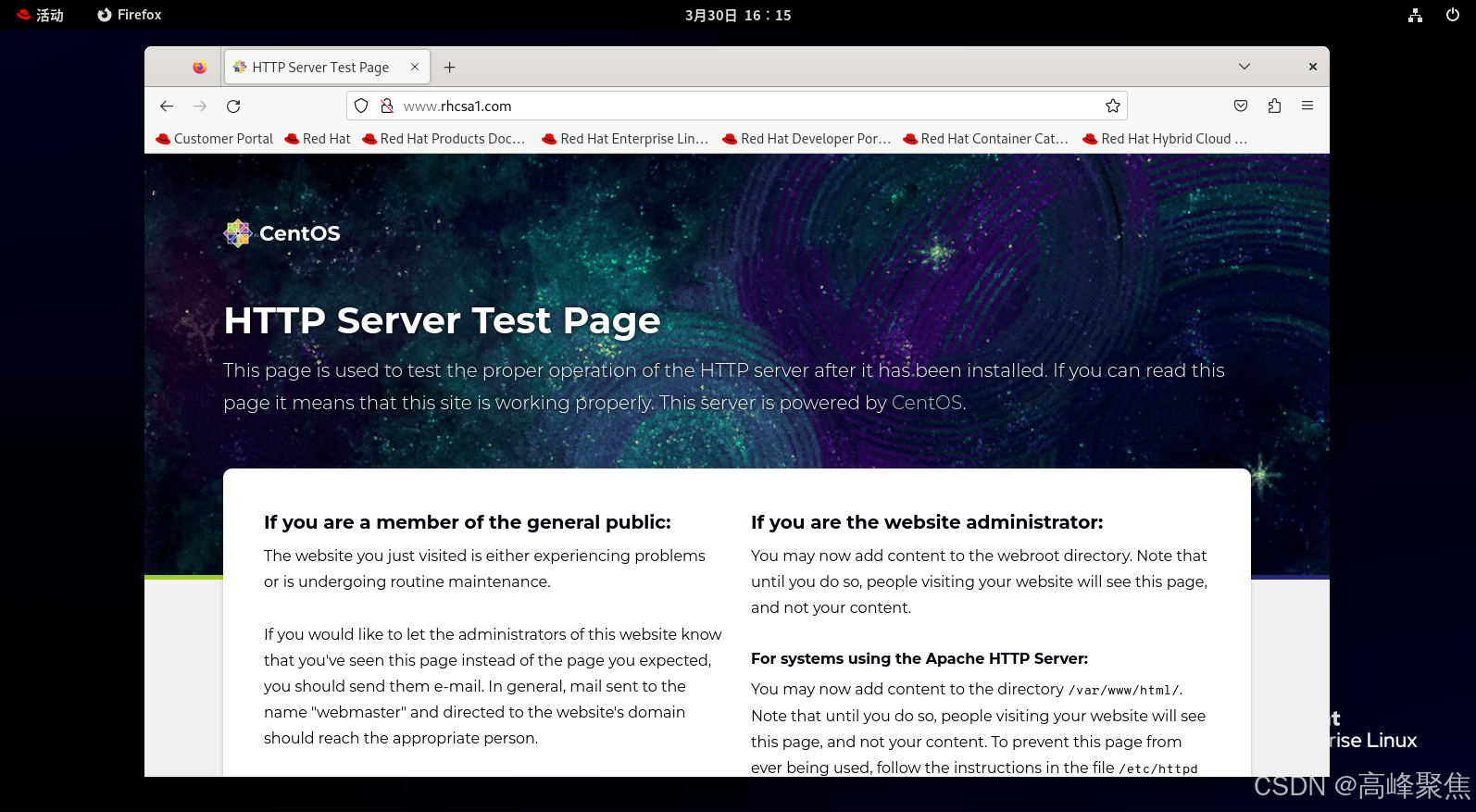1476x812 pixels.
Task: Bookmark this page with the star
Action: (1113, 106)
